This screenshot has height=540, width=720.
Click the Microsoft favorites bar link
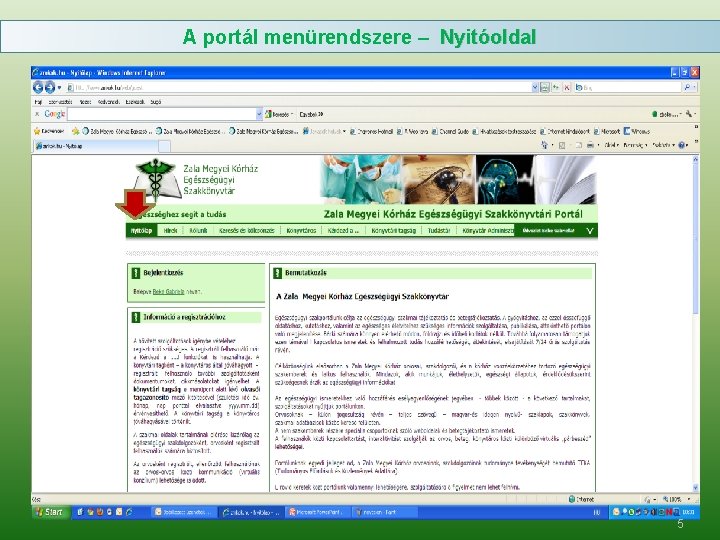click(x=607, y=131)
